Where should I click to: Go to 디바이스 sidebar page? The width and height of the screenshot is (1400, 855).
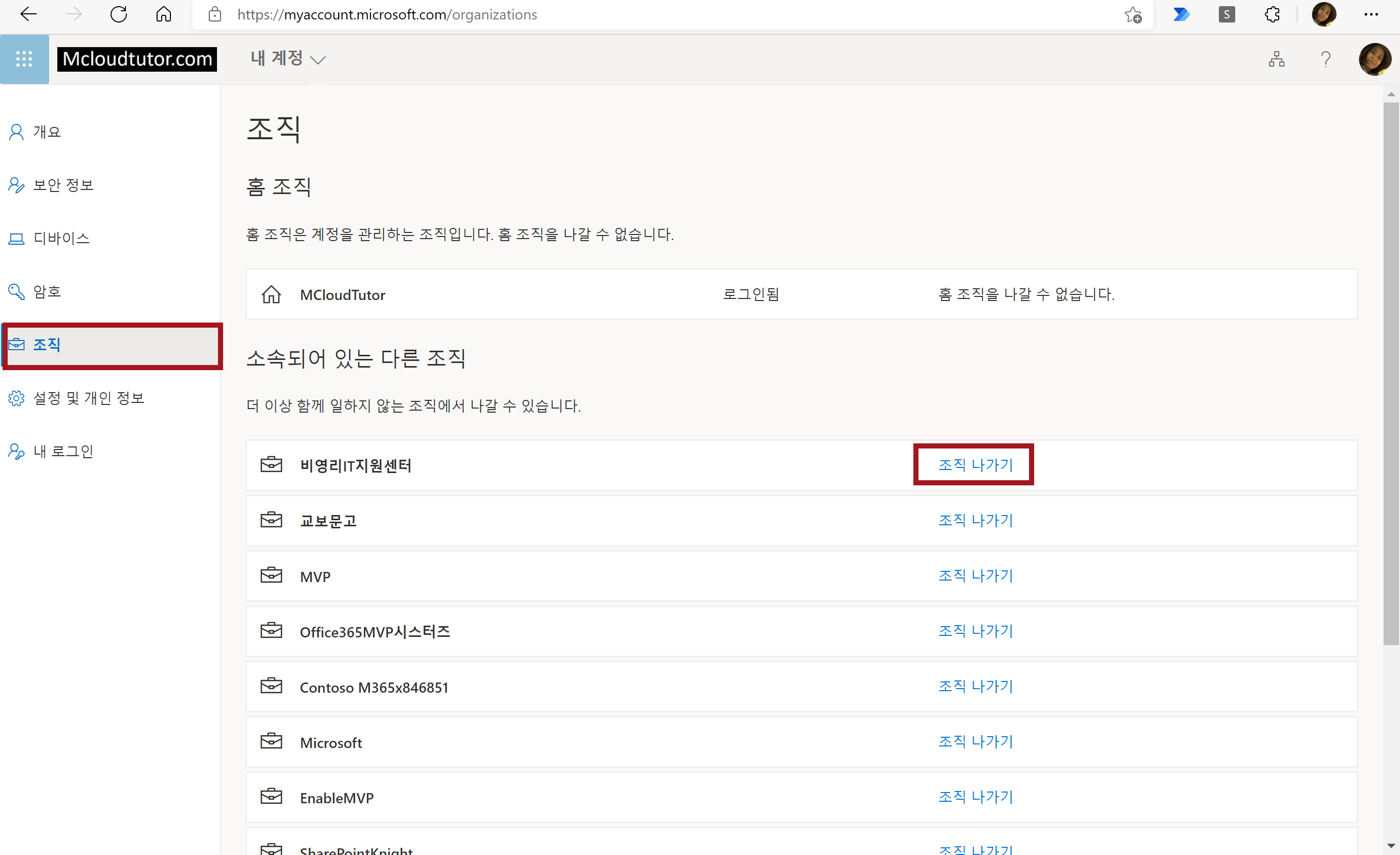click(x=61, y=238)
